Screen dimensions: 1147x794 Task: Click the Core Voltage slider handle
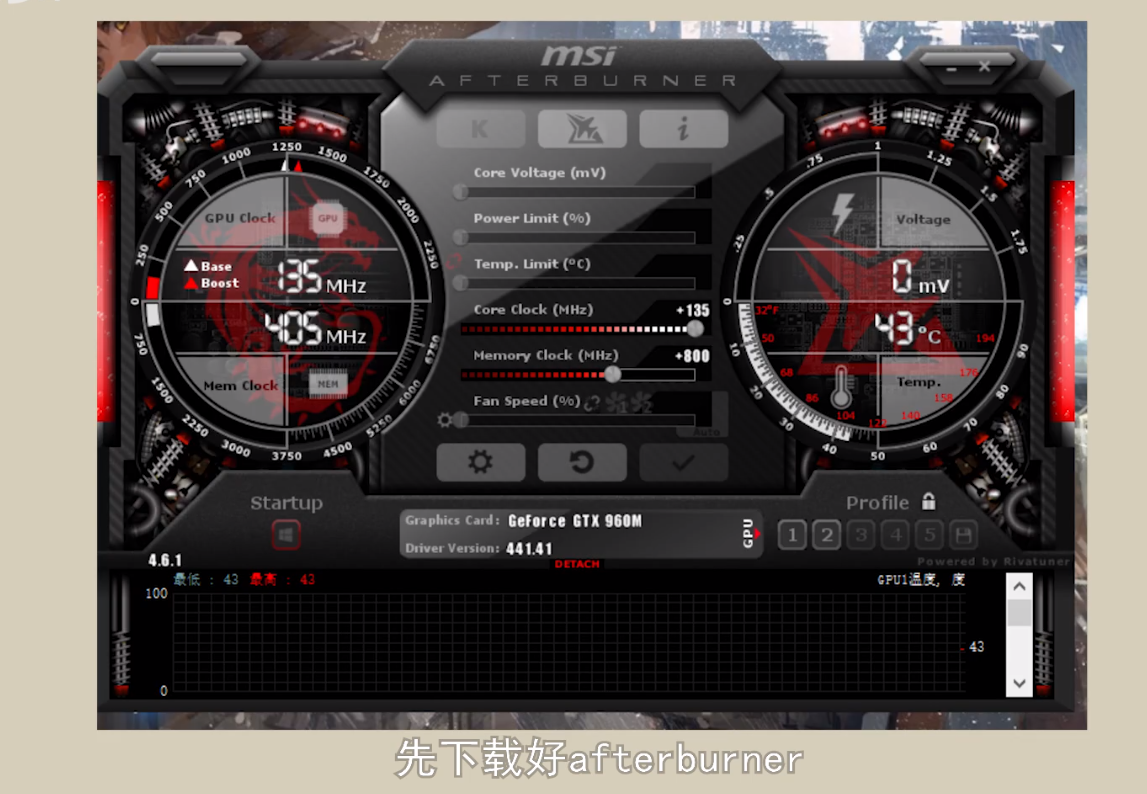(460, 192)
